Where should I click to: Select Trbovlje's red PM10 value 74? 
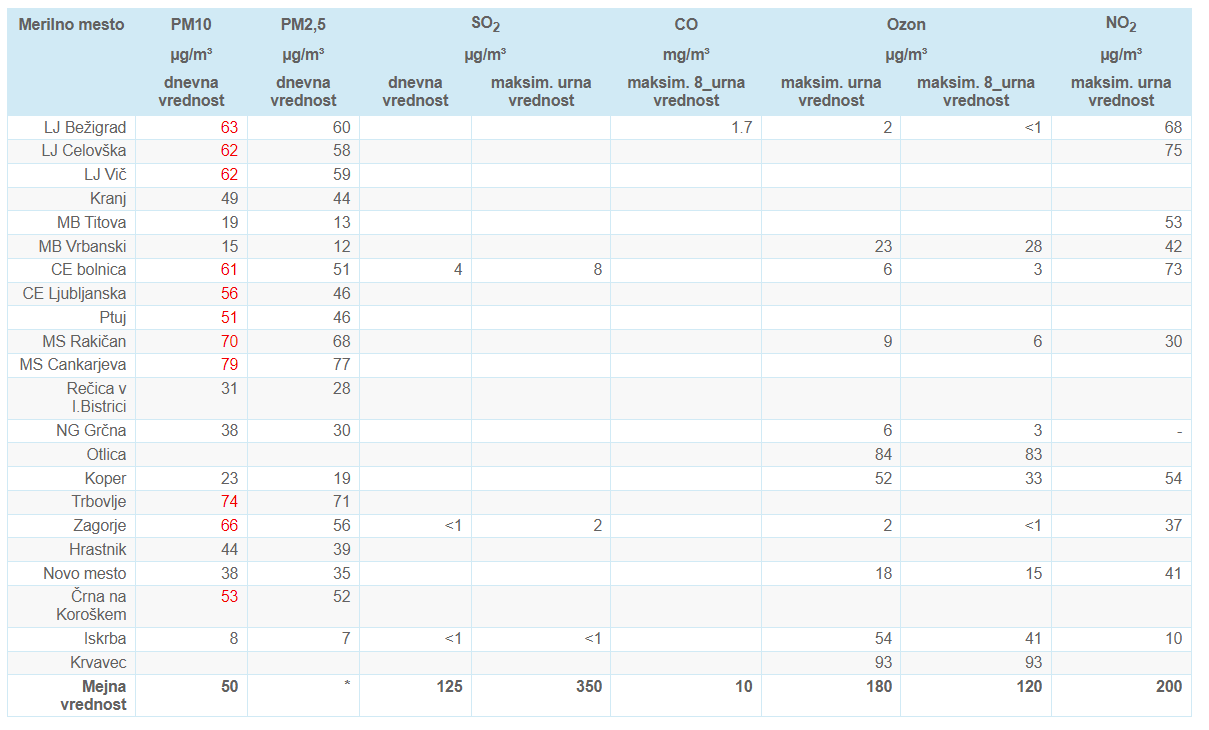coord(228,501)
